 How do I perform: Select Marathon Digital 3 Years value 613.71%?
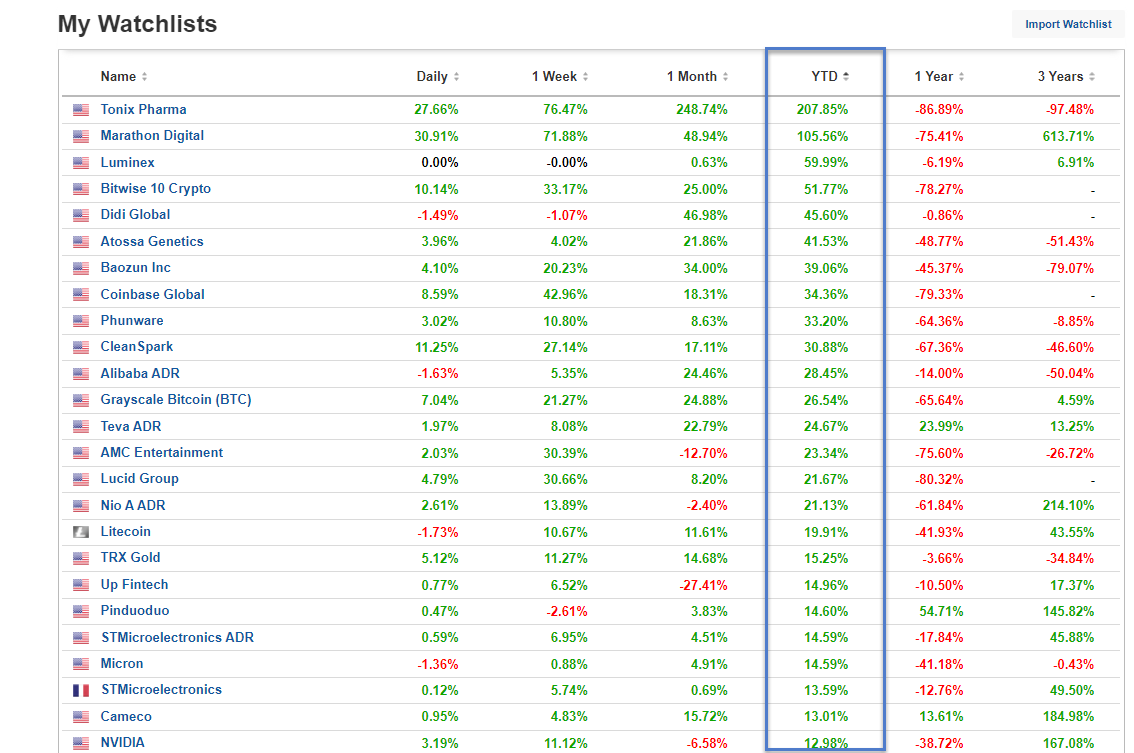coord(1068,136)
